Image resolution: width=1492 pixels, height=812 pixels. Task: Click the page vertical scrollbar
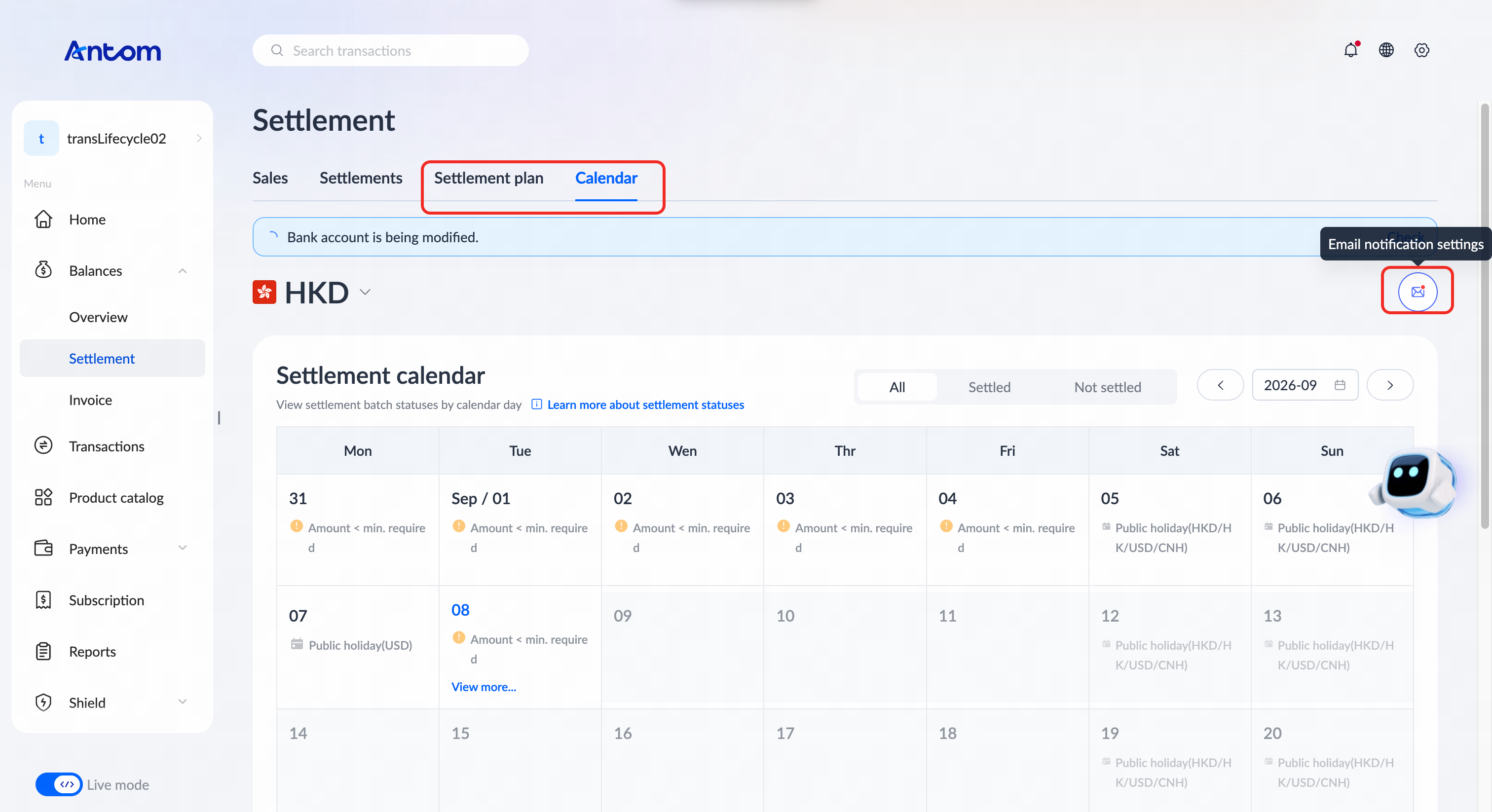(1485, 316)
